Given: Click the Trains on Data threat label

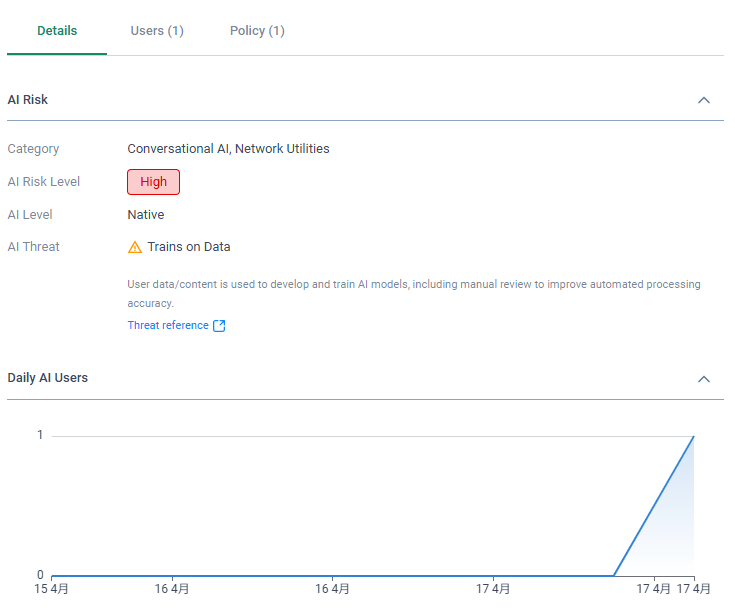Looking at the screenshot, I should [189, 247].
